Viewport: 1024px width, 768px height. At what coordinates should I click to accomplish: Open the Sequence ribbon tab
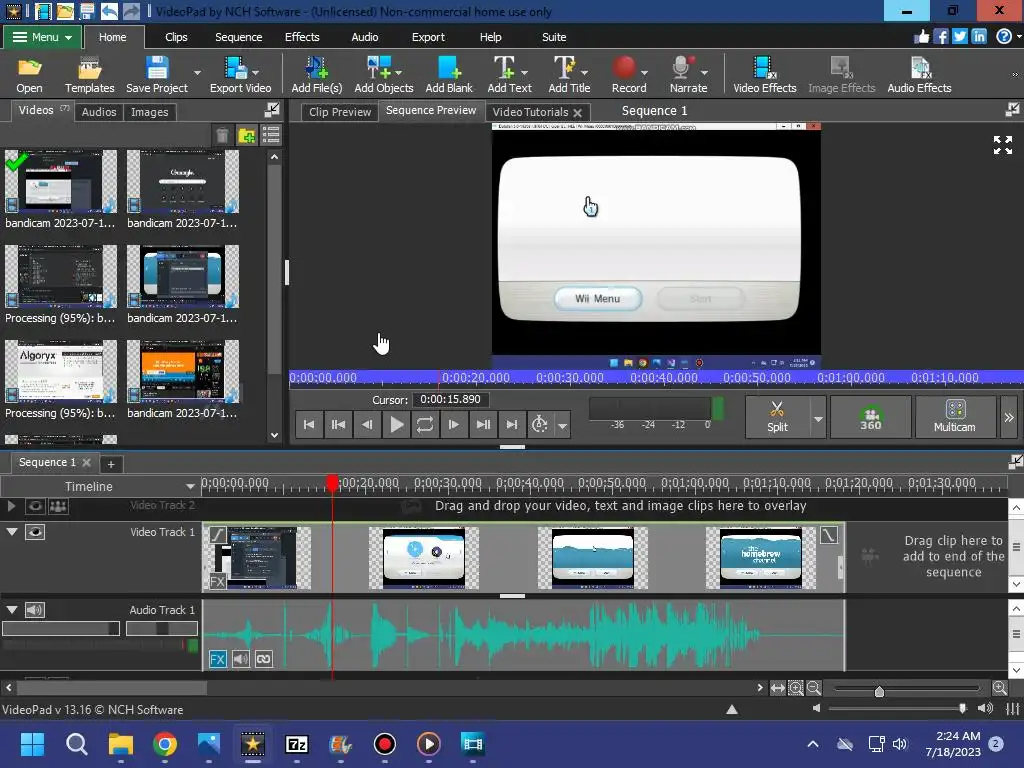[238, 37]
